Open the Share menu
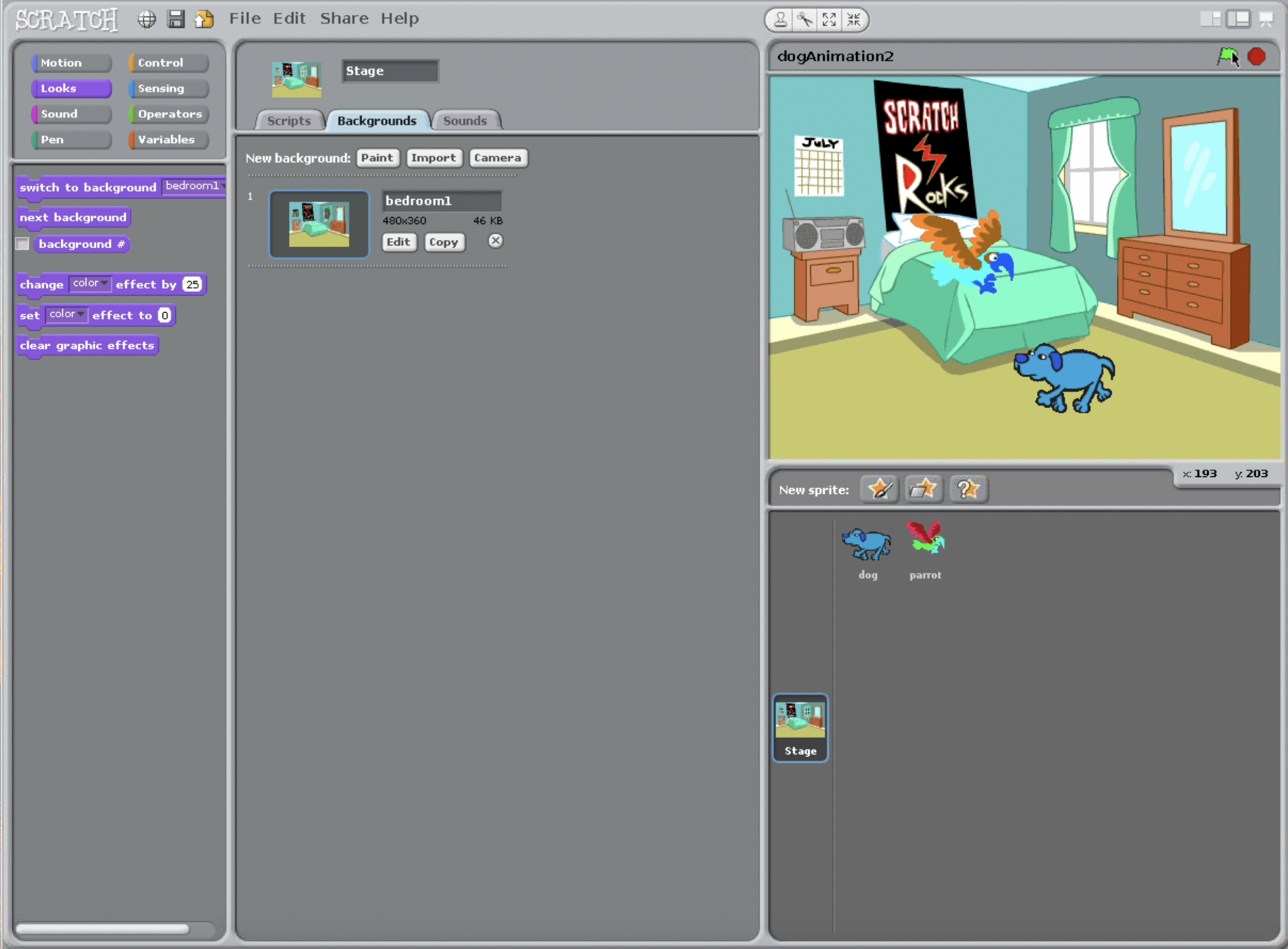The height and width of the screenshot is (949, 1288). click(344, 19)
